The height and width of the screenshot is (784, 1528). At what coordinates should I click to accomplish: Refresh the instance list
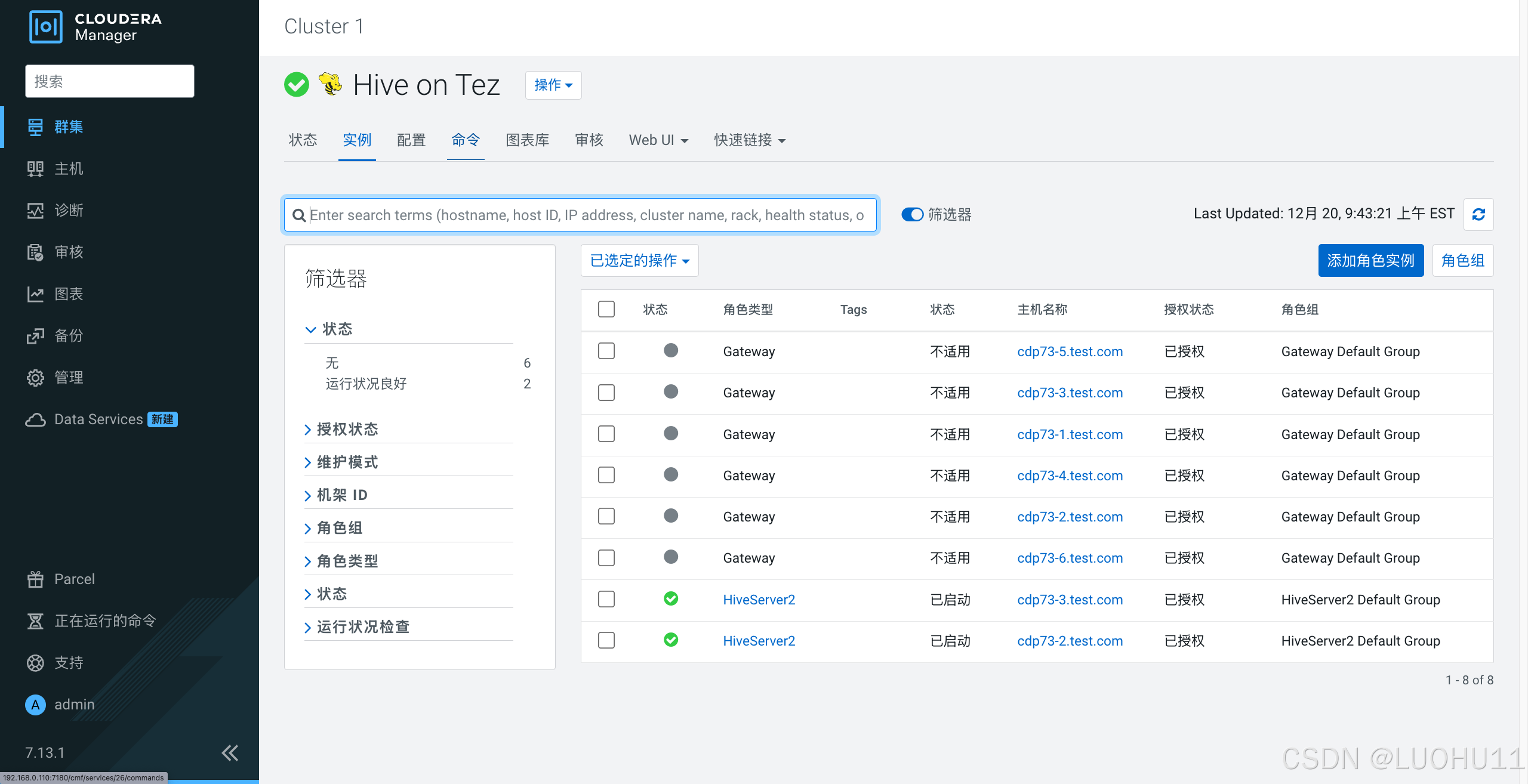[1478, 215]
